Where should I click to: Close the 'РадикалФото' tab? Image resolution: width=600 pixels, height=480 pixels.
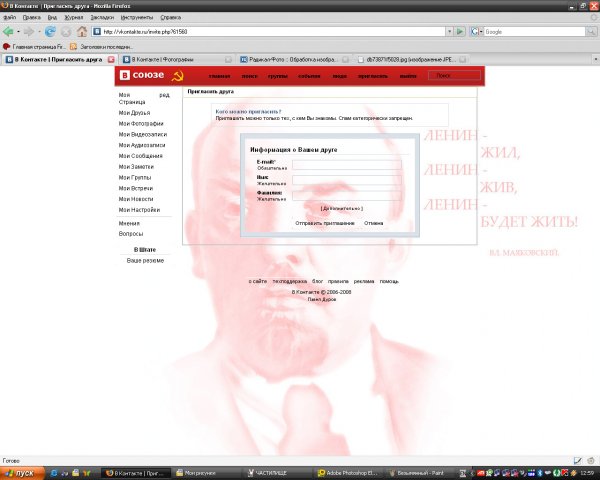[346, 60]
